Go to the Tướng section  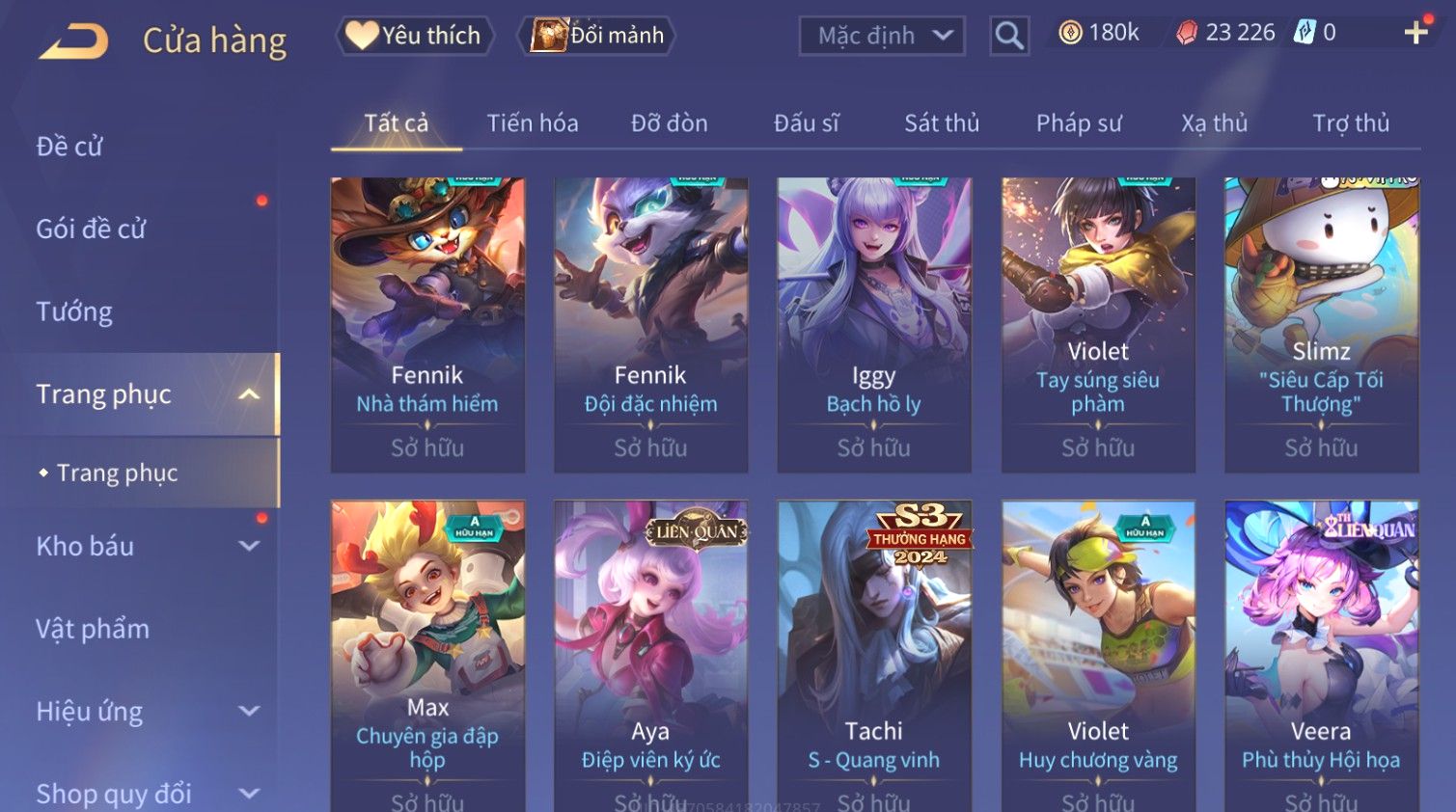tap(74, 311)
